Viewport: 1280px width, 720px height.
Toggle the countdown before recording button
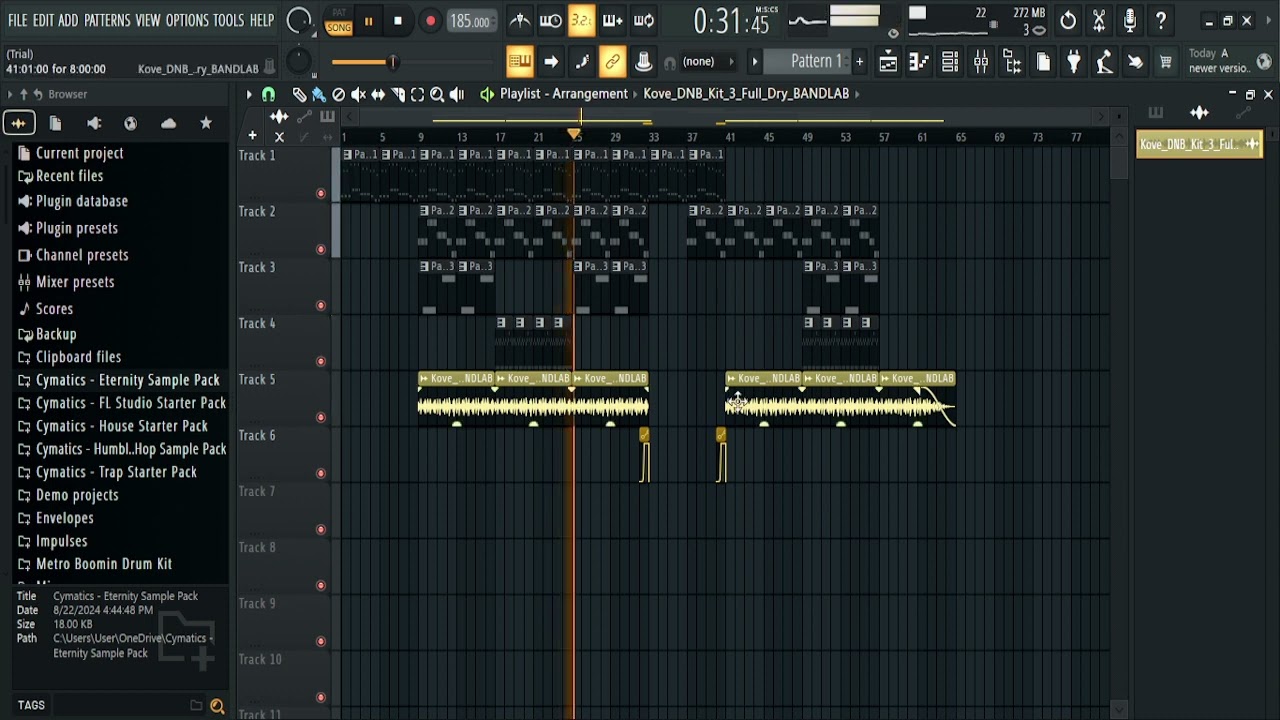[x=581, y=21]
